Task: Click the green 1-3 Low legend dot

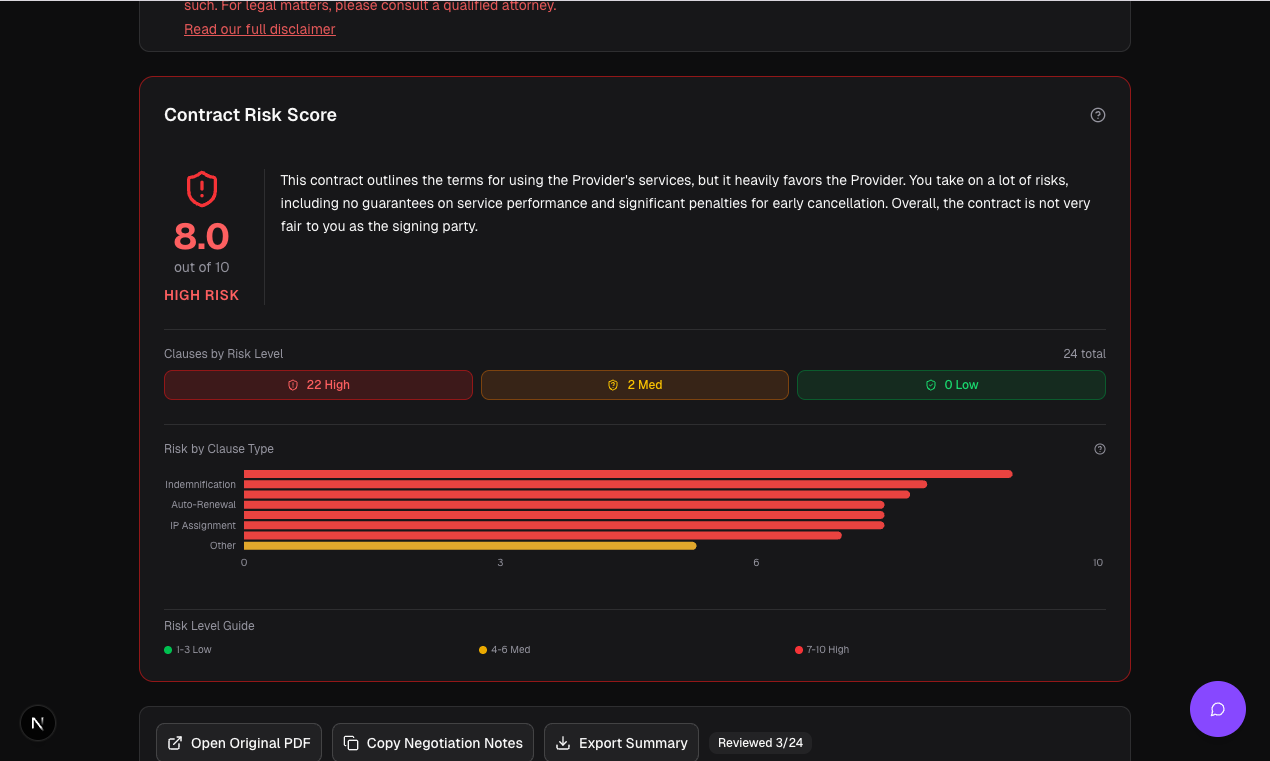Action: click(167, 649)
